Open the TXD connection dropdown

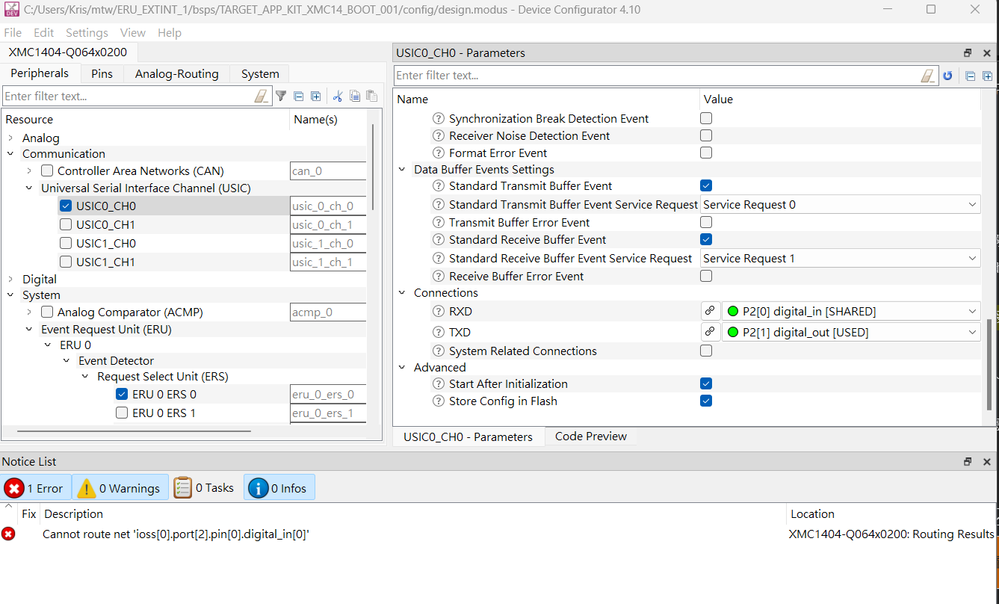(x=970, y=330)
